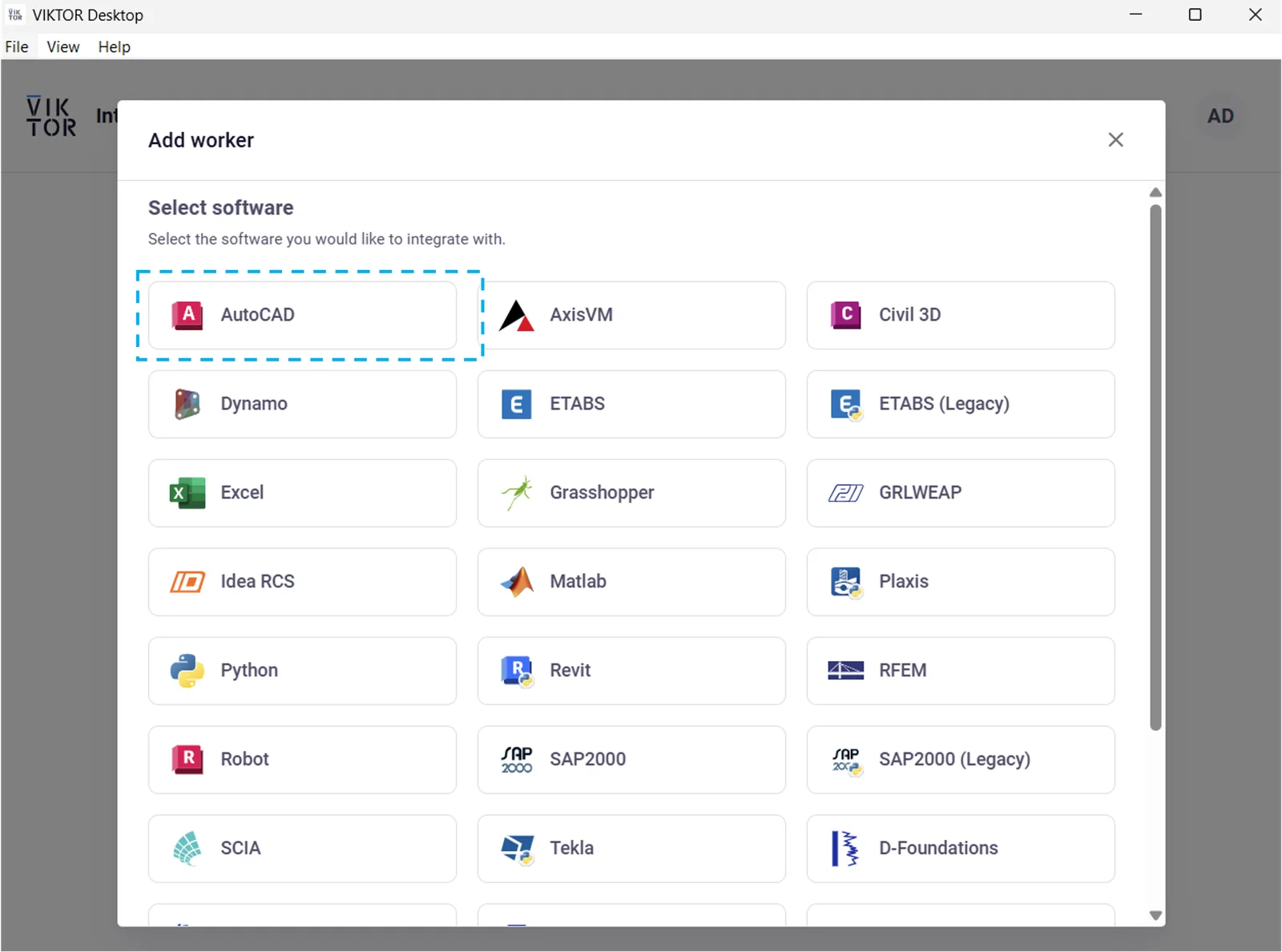
Task: Select the D-Foundations label text
Action: (938, 848)
